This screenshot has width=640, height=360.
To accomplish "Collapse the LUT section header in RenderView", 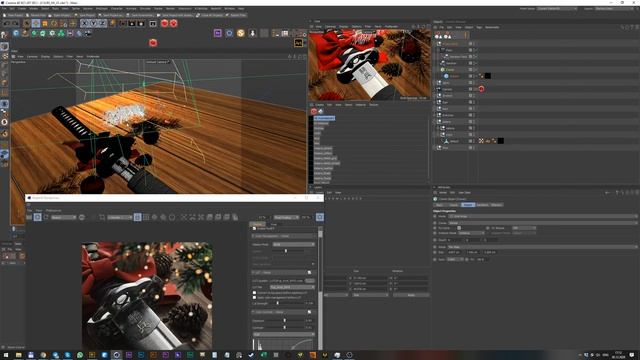I will (284, 272).
